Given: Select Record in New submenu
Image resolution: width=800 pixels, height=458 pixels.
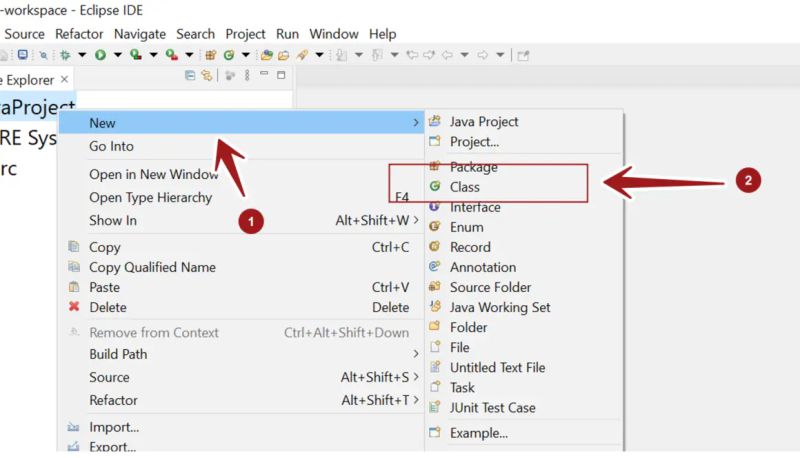Looking at the screenshot, I should click(x=524, y=247).
